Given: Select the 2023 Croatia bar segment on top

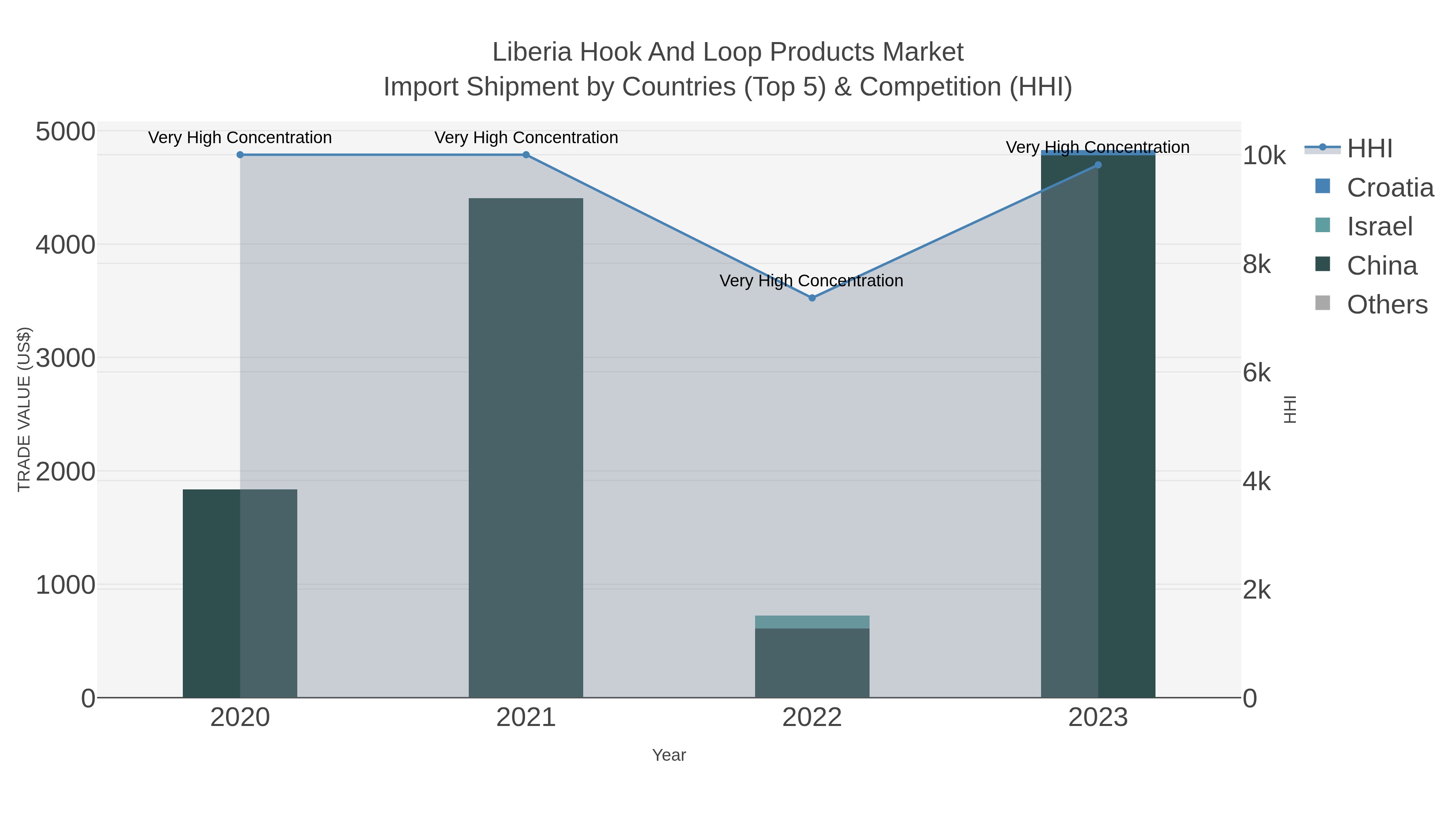Looking at the screenshot, I should click(1098, 152).
